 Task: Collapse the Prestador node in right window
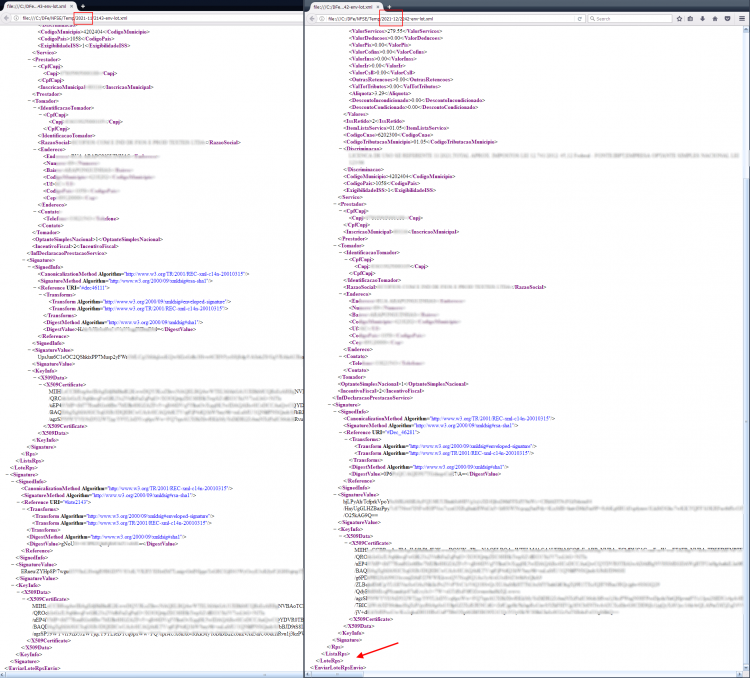(335, 204)
